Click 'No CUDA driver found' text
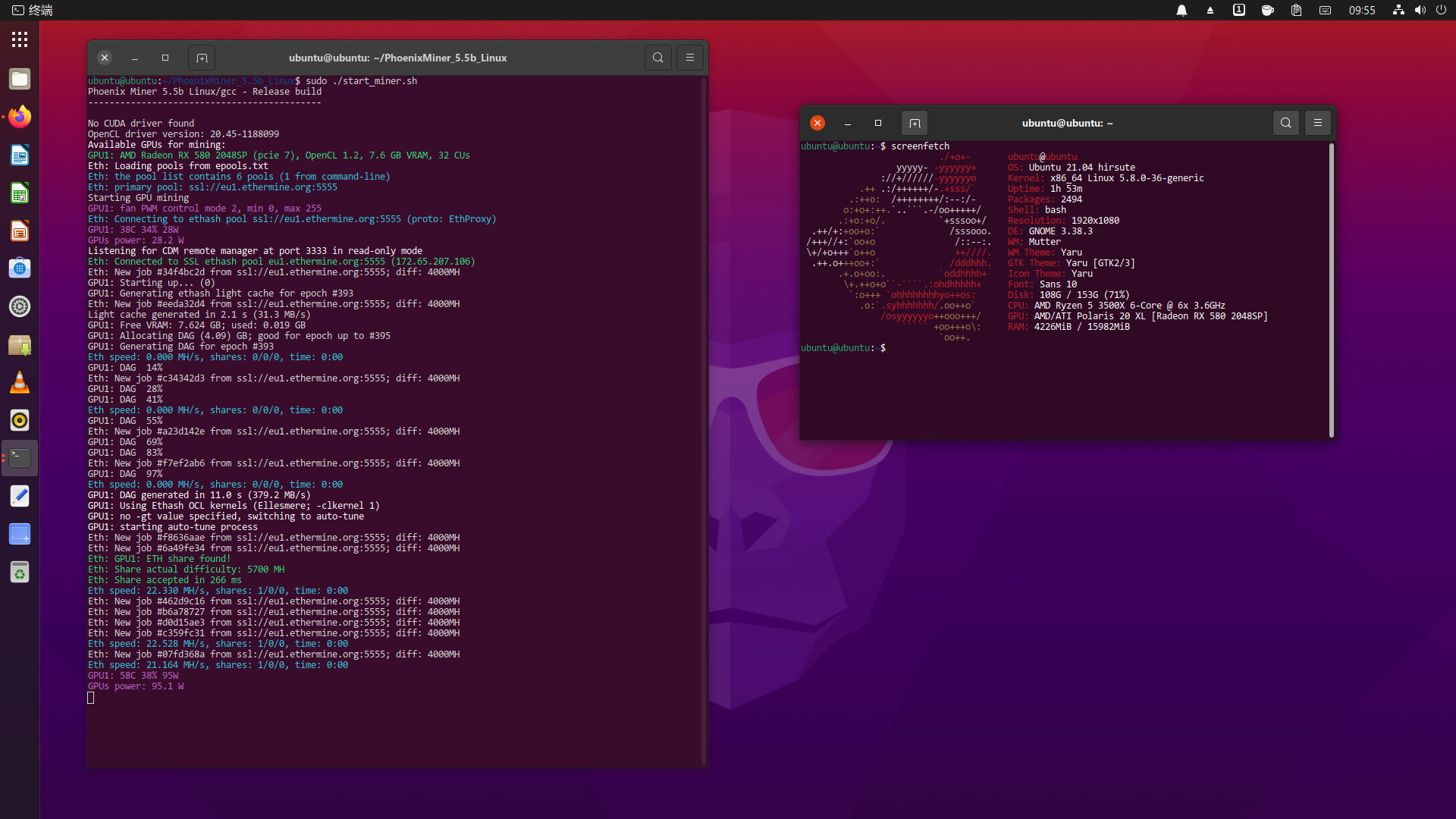Screen dimensions: 1456x819 (x=141, y=124)
